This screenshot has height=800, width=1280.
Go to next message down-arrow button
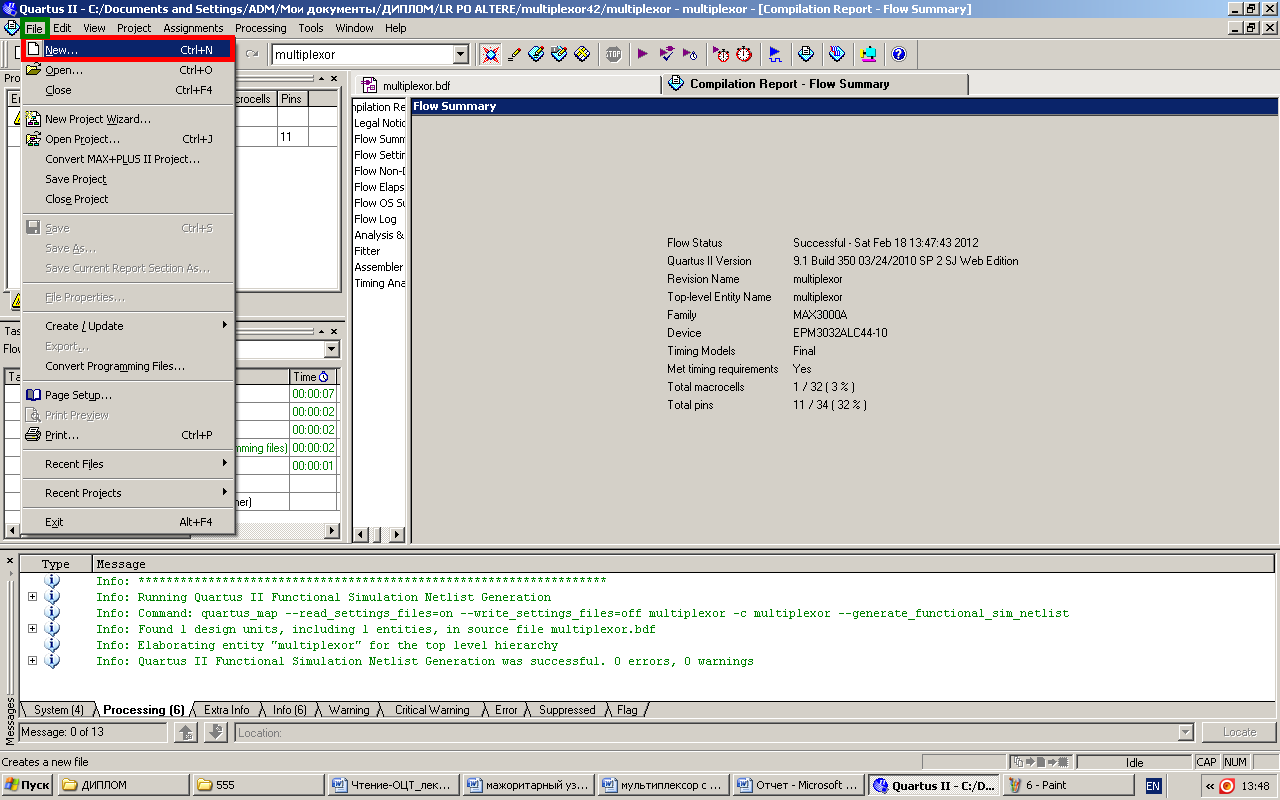[x=216, y=733]
